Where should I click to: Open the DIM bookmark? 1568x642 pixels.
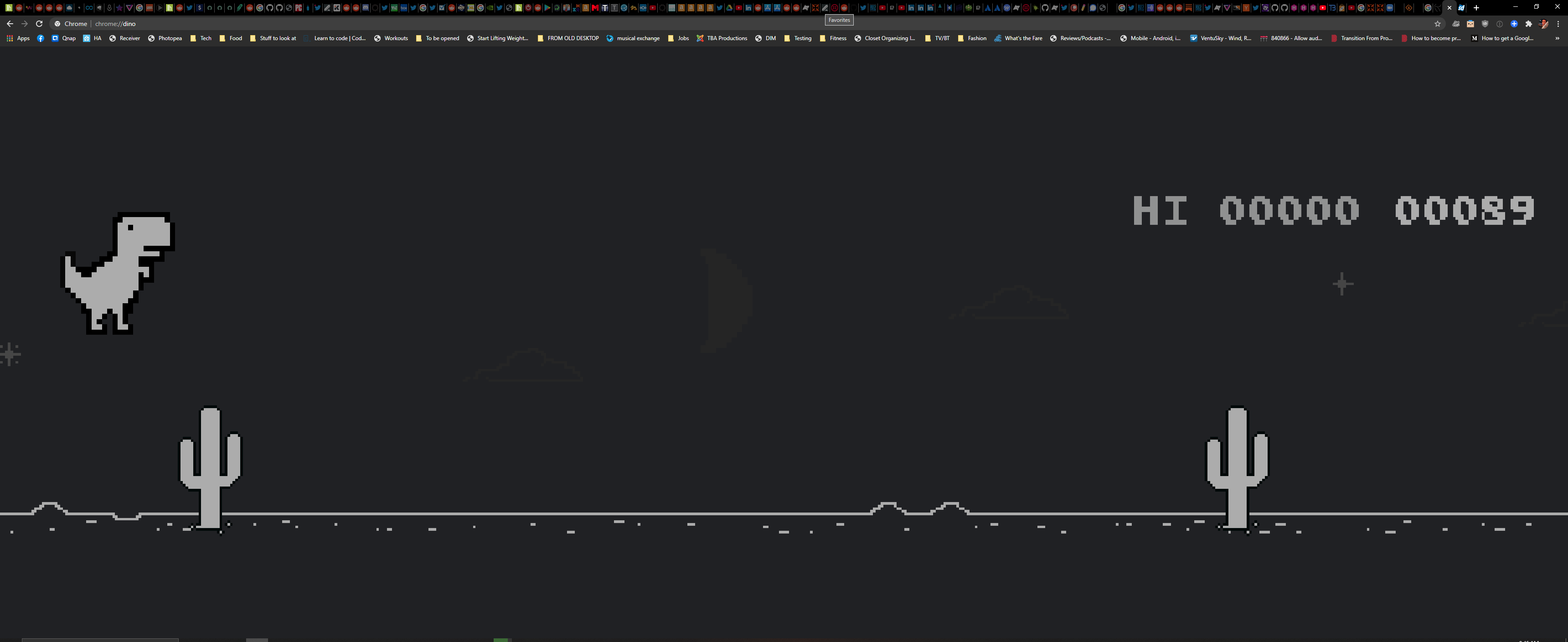[765, 38]
